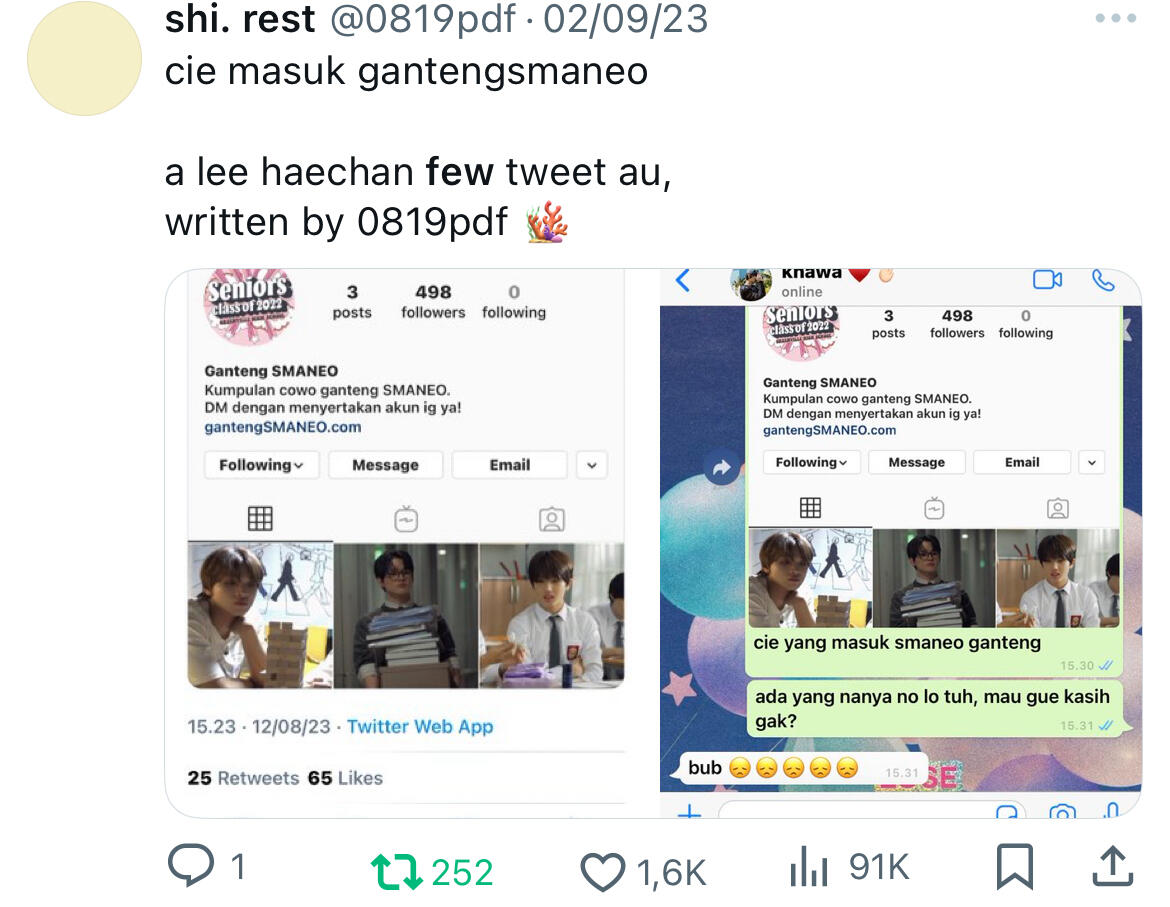Open the Jenga photo thumbnail on left
1170x907 pixels.
pos(260,615)
